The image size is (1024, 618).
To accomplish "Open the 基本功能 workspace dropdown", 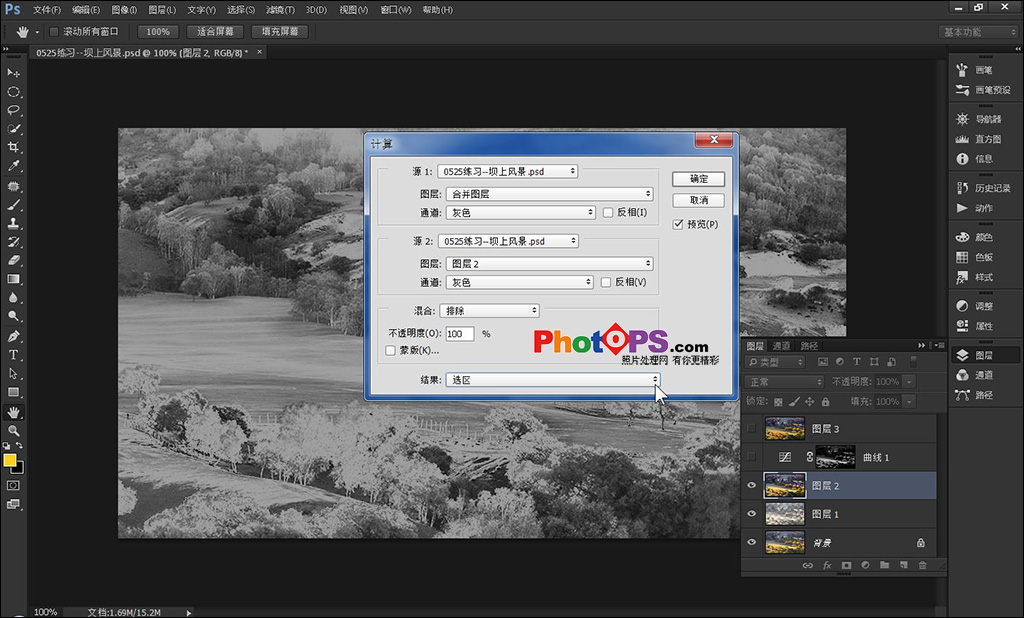I will pyautogui.click(x=980, y=32).
